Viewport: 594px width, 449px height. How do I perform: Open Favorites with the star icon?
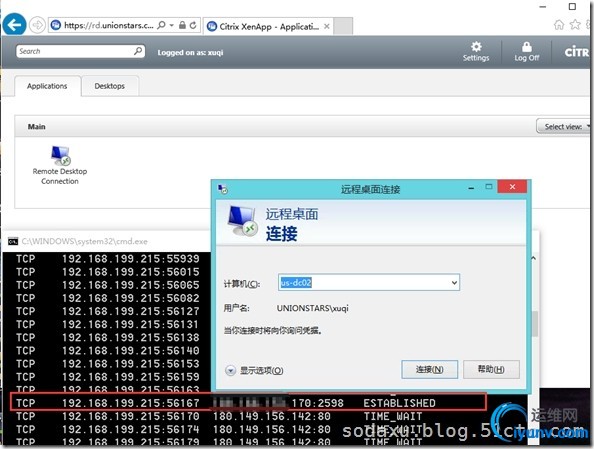[575, 25]
